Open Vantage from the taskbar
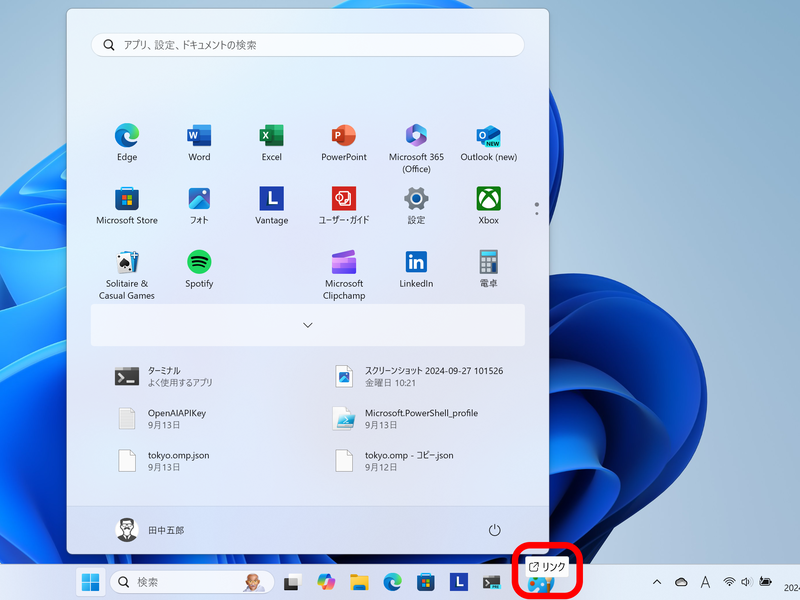This screenshot has width=800, height=600. click(x=459, y=582)
